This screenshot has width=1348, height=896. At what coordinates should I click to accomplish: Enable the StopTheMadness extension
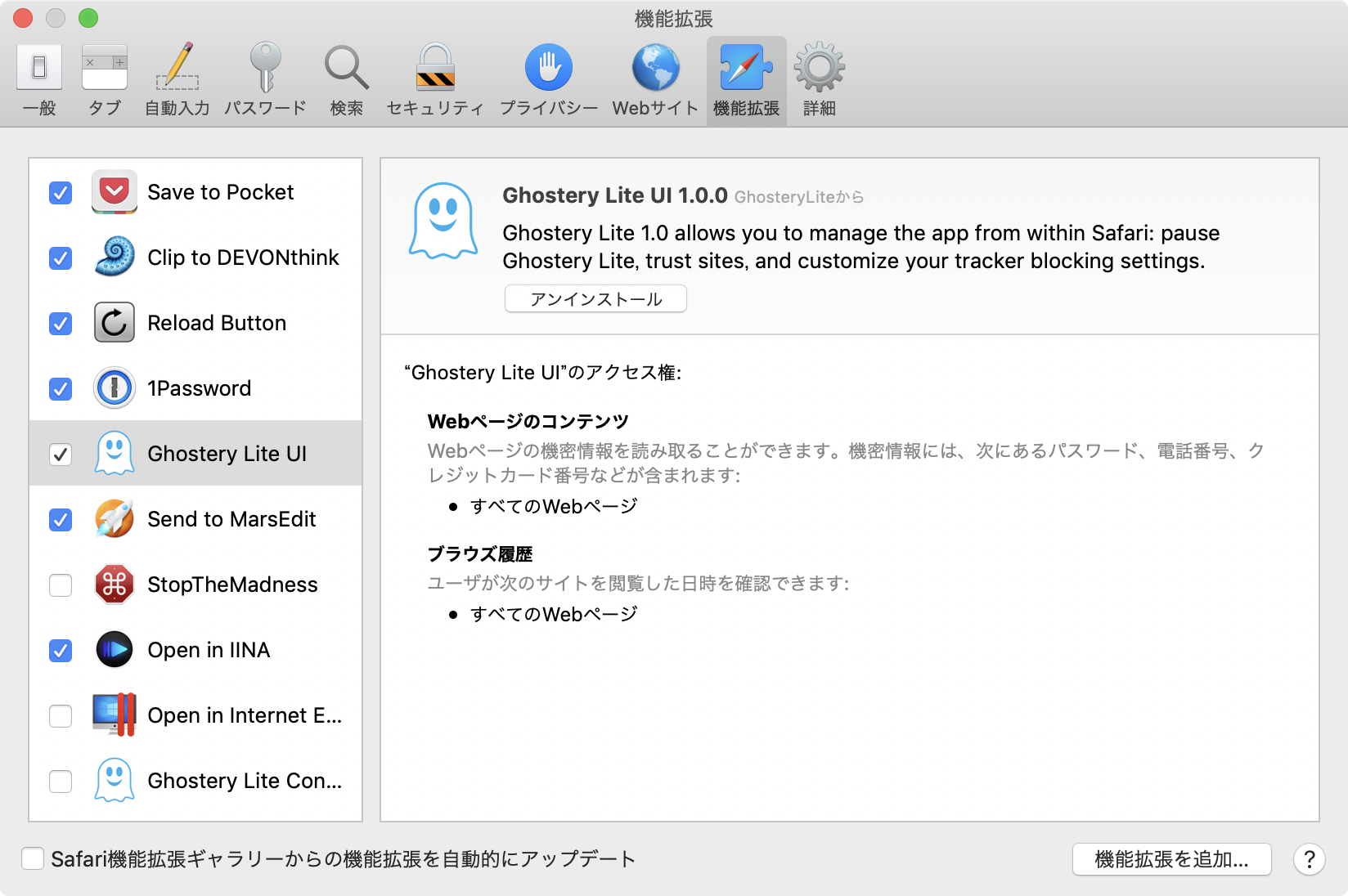pyautogui.click(x=61, y=585)
